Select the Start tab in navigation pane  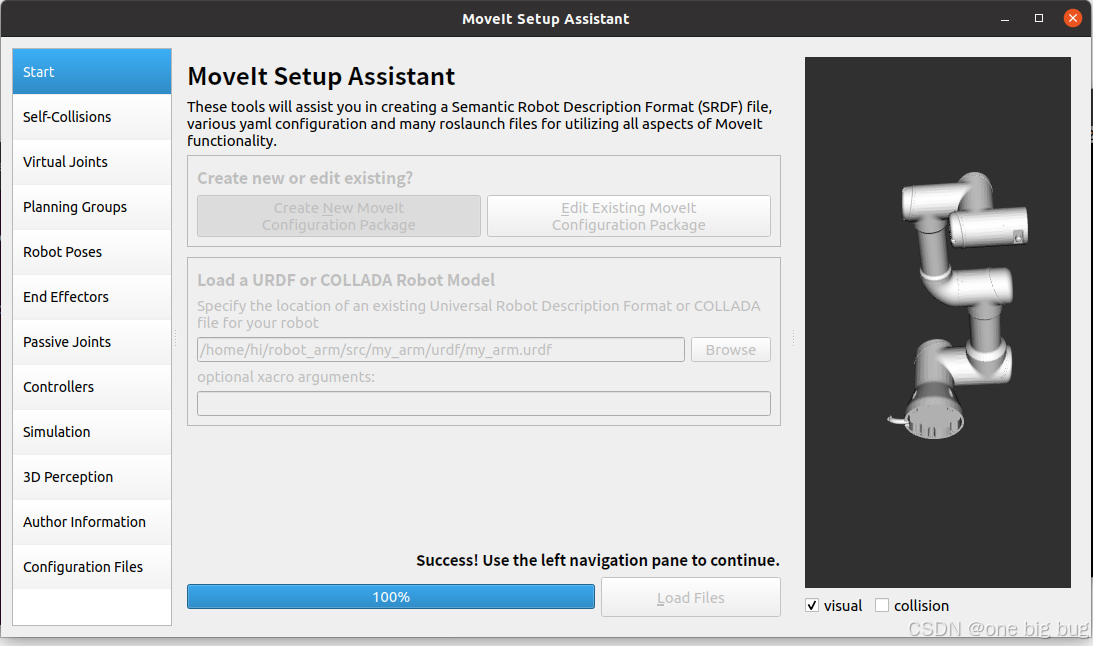[x=92, y=72]
